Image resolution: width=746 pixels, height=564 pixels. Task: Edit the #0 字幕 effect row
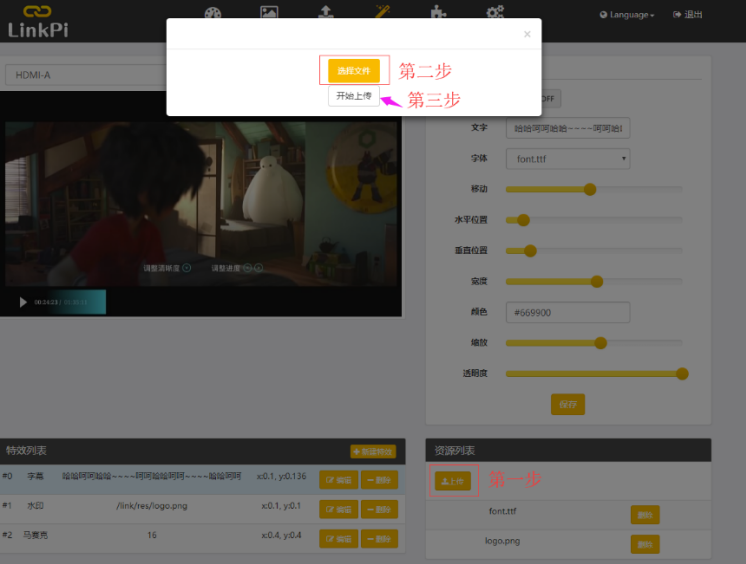(x=338, y=480)
